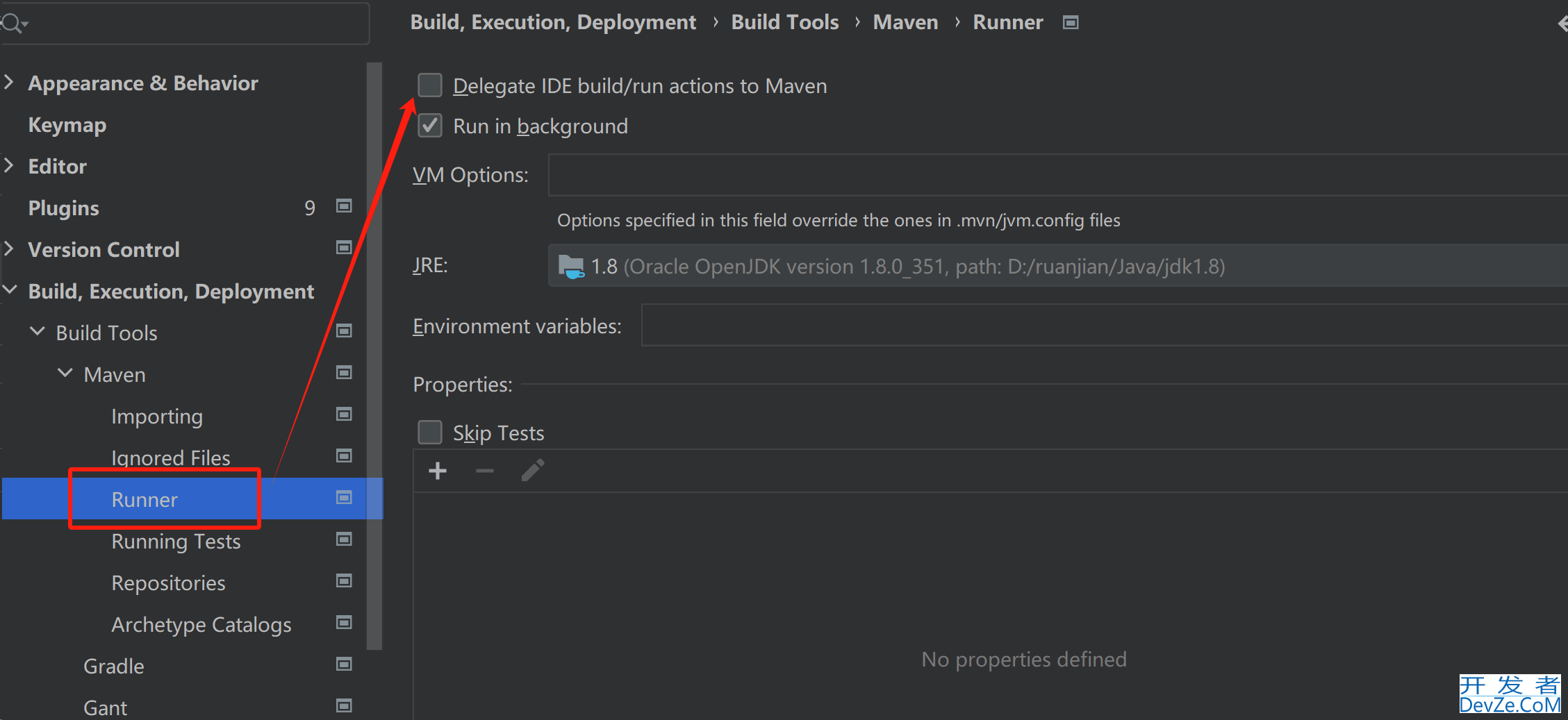Click the project-level icon beside Gant
This screenshot has width=1568, height=720.
344,706
